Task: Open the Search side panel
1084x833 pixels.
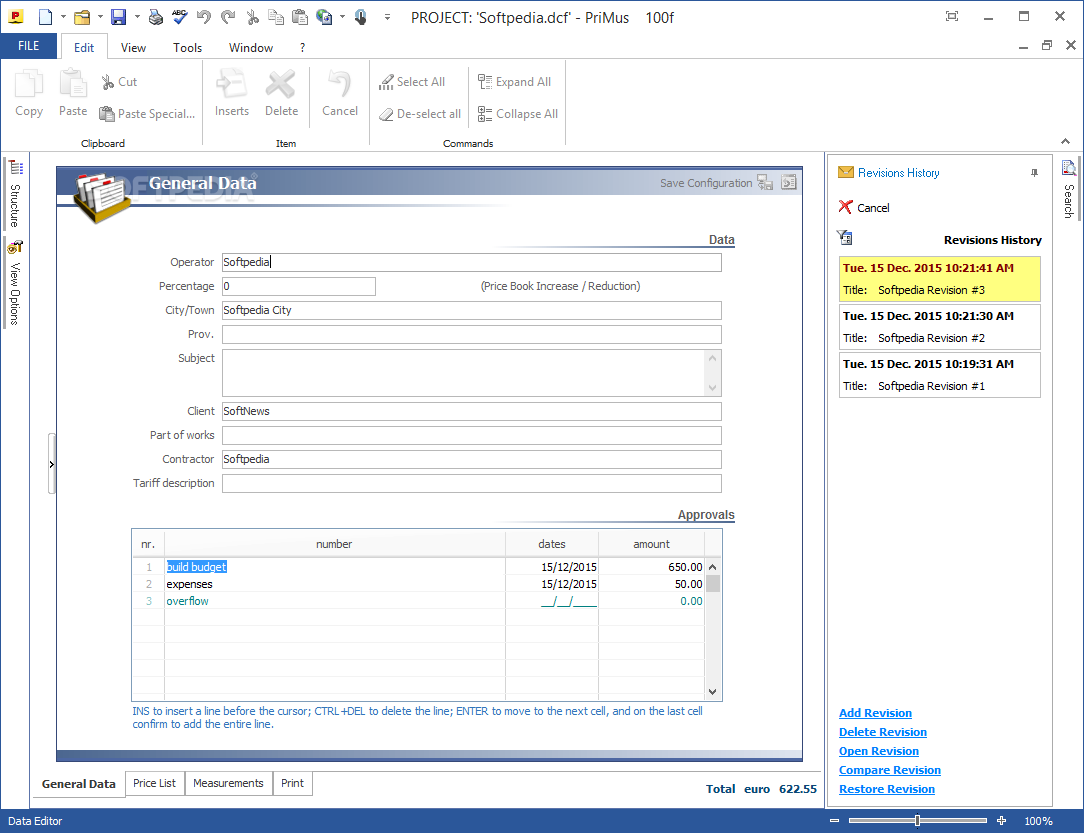Action: (1069, 189)
